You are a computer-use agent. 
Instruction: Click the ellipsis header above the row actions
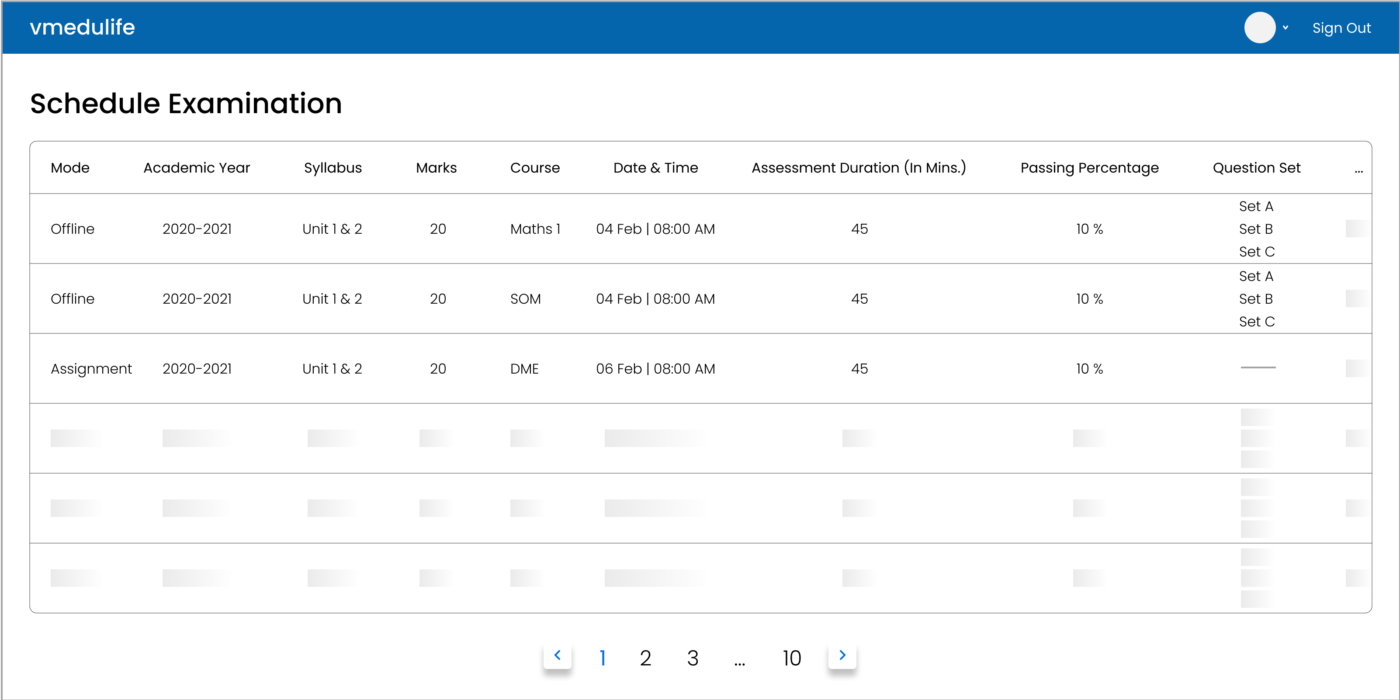point(1359,168)
